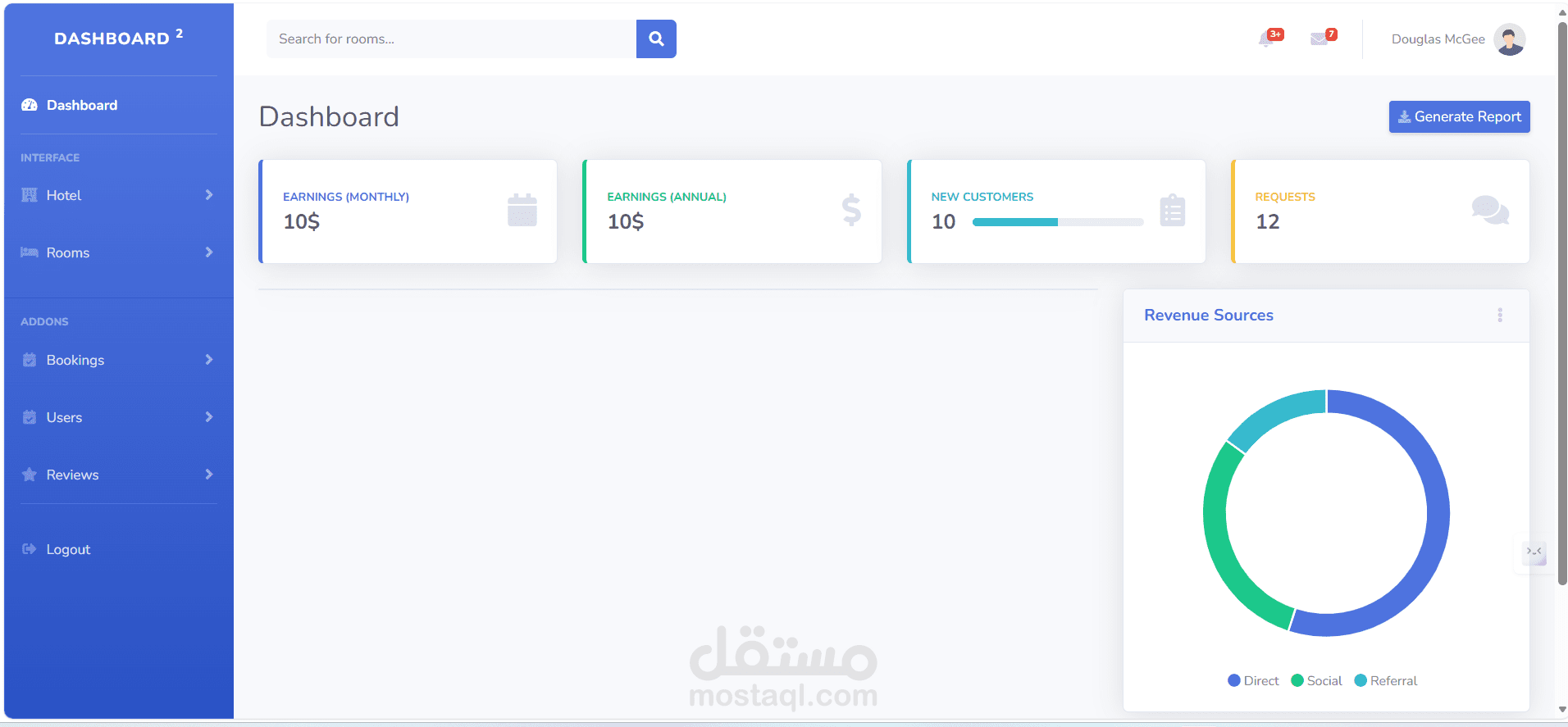Expand the Bookings menu chevron

(x=209, y=360)
